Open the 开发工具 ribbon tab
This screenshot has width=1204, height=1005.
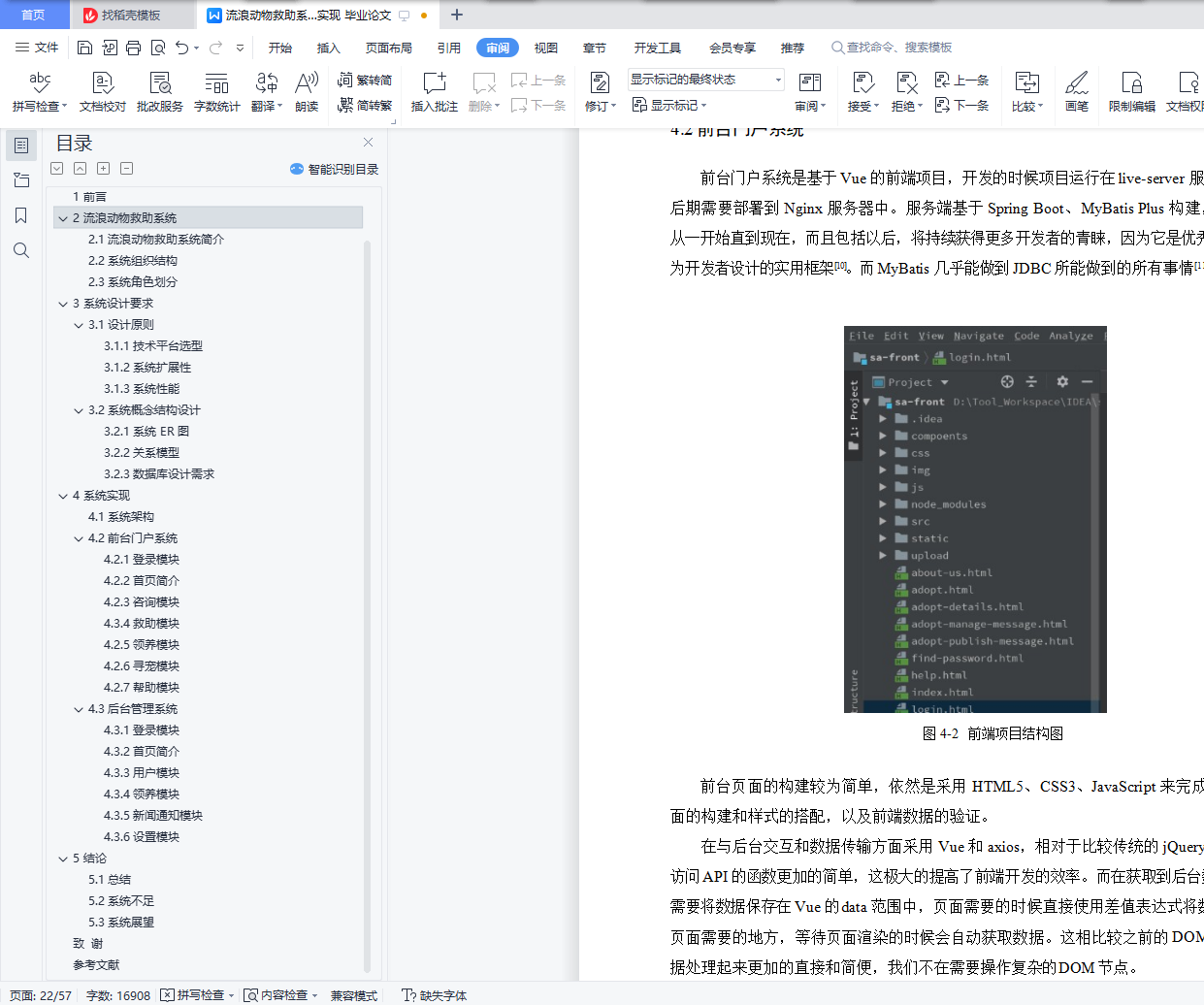pos(658,48)
